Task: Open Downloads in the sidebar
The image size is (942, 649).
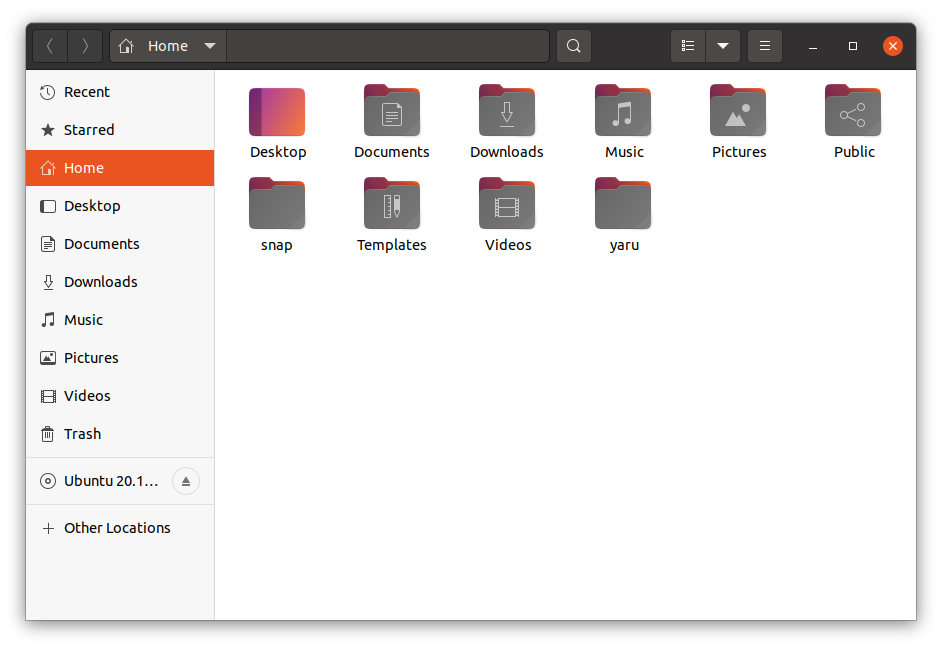Action: point(120,282)
